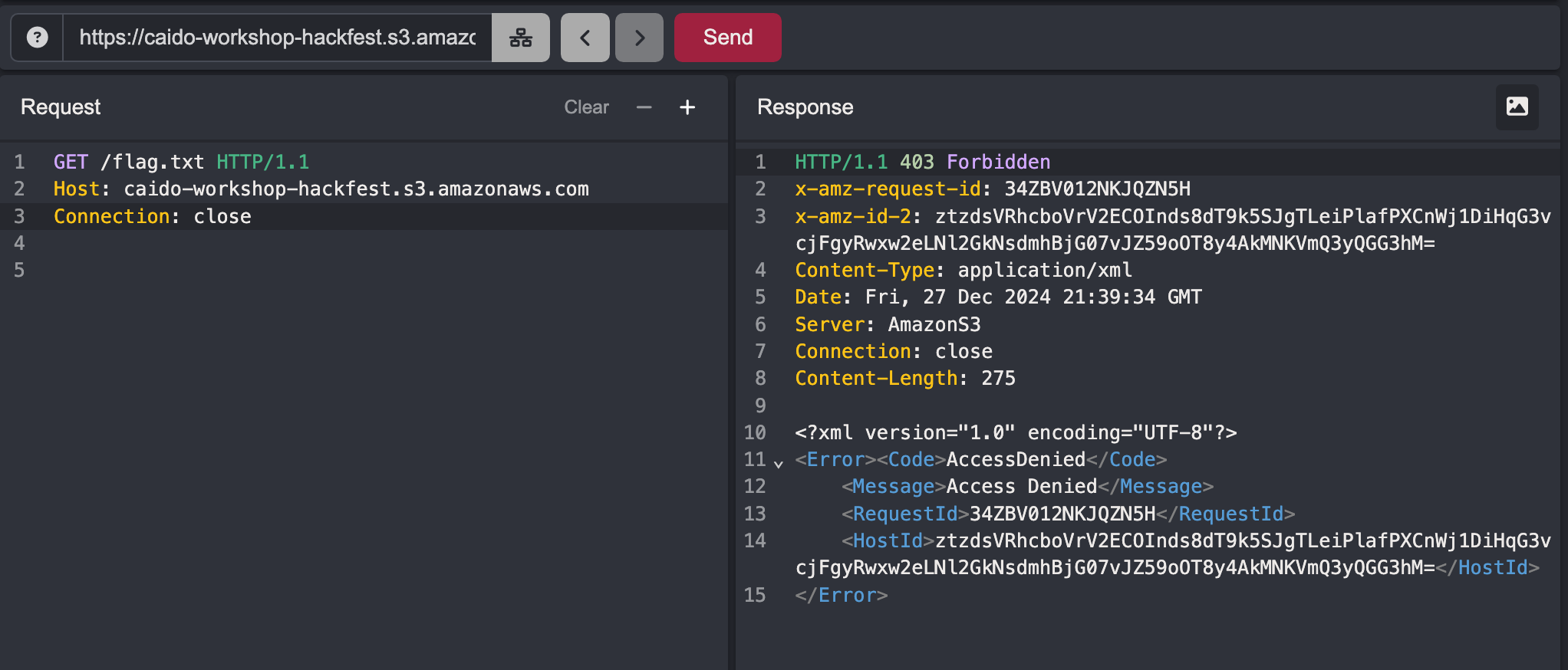Viewport: 1568px width, 670px height.
Task: Send the request
Action: [x=728, y=37]
